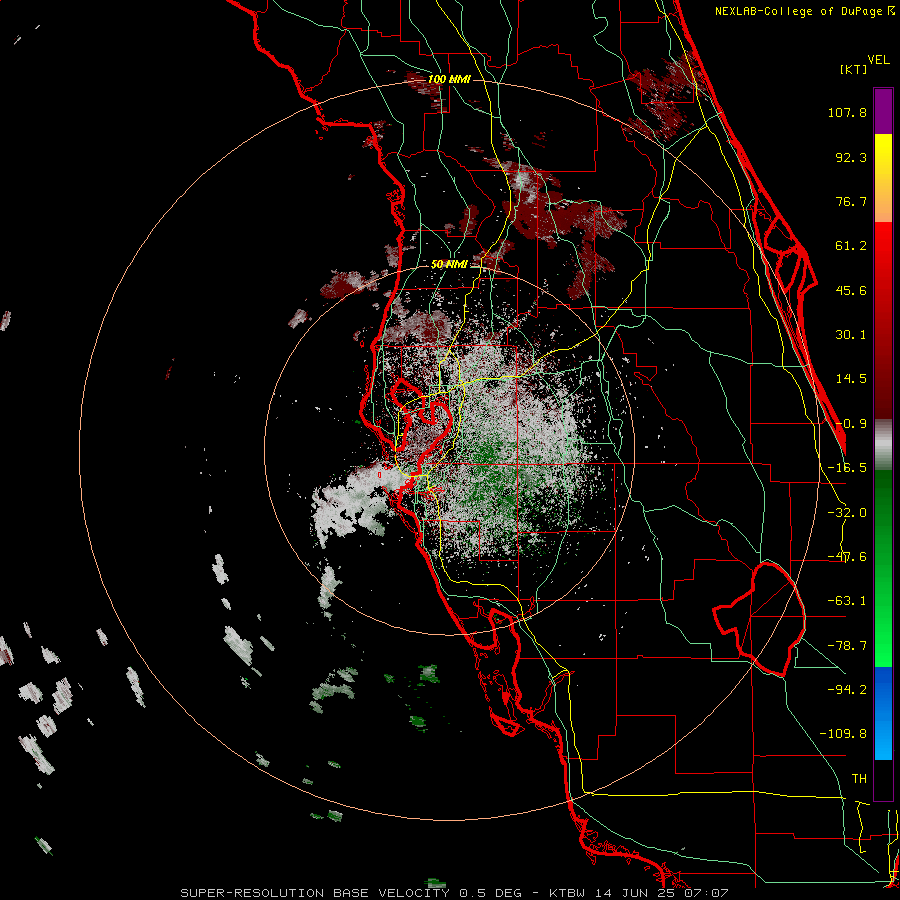This screenshot has width=900, height=900.
Task: Select the 45.6 velocity scale value
Action: (851, 290)
